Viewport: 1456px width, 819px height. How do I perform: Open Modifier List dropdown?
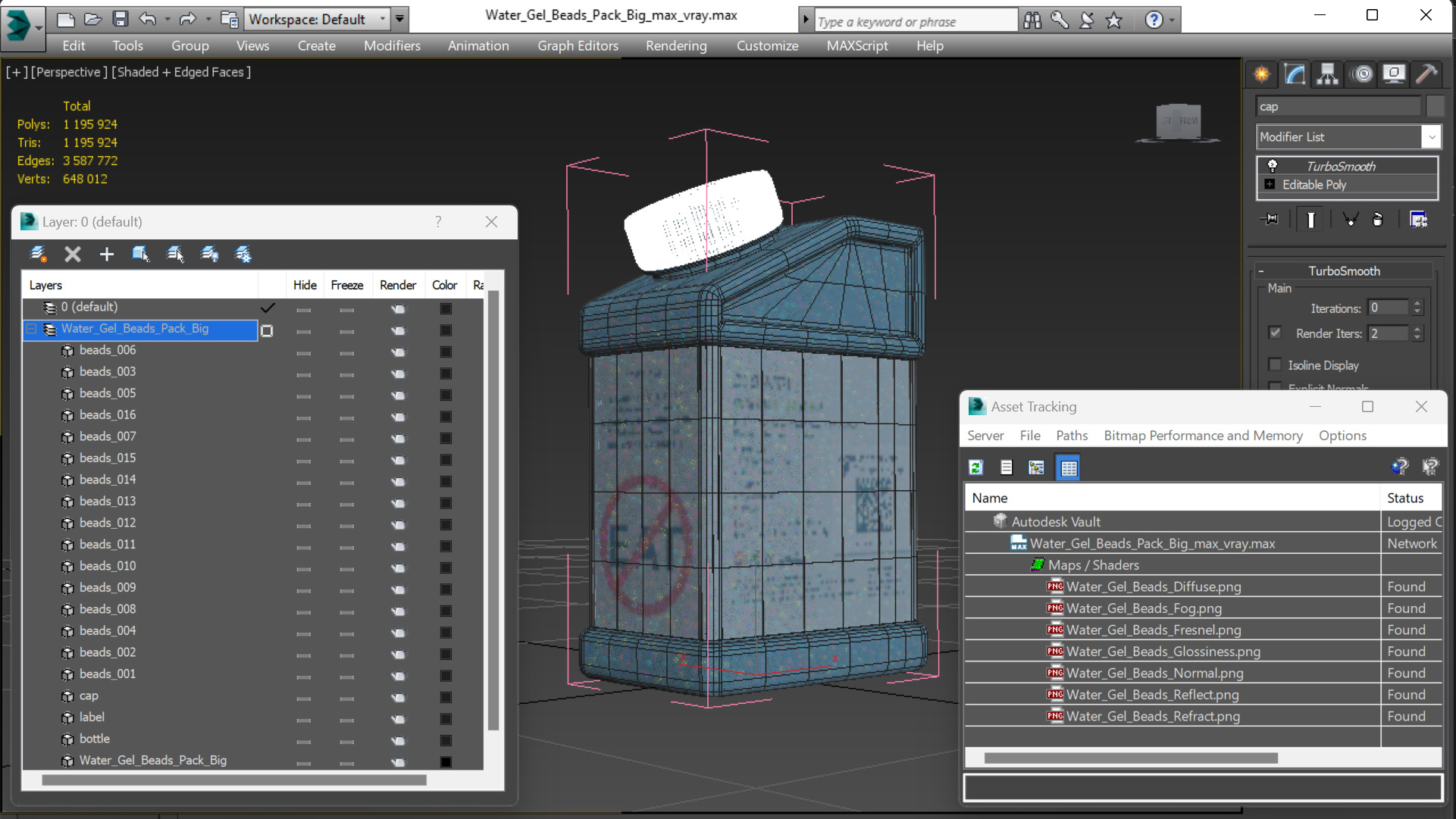(1431, 137)
